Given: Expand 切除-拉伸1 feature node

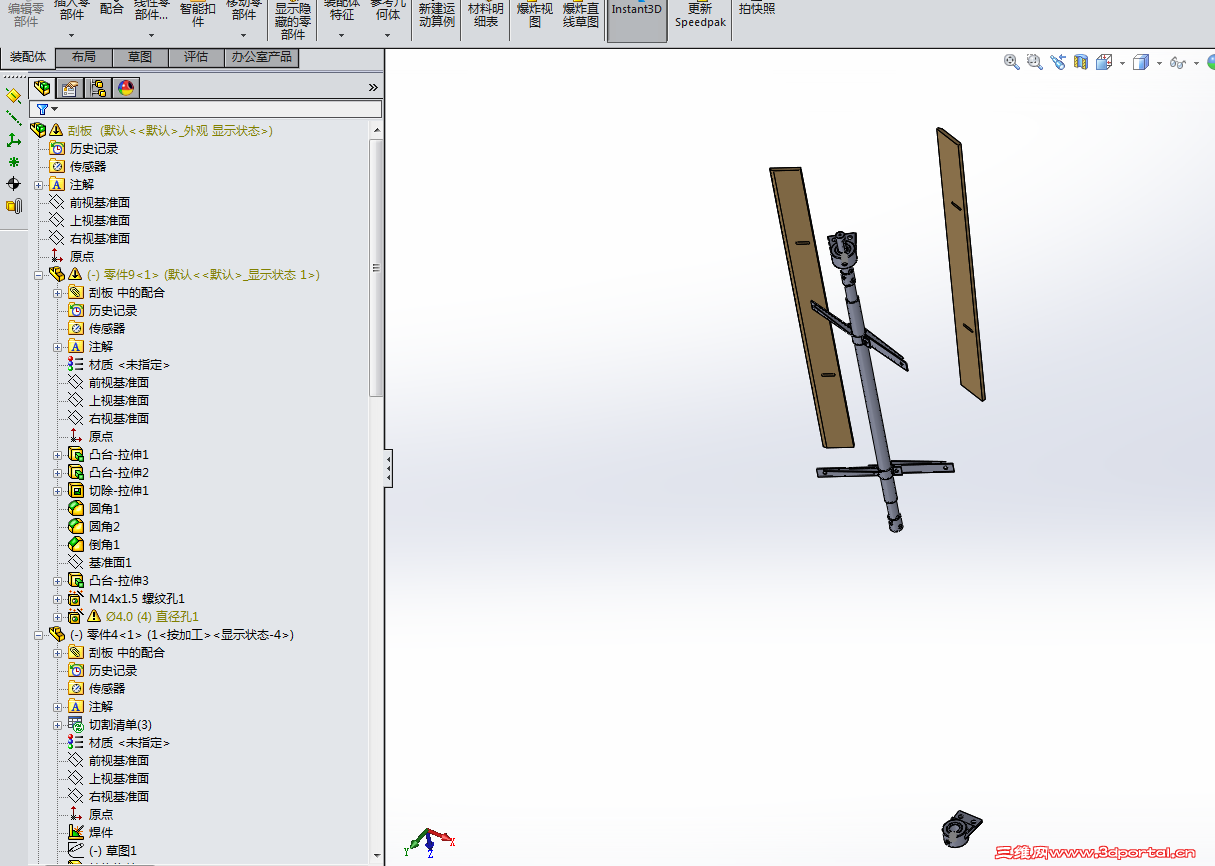Looking at the screenshot, I should (58, 490).
